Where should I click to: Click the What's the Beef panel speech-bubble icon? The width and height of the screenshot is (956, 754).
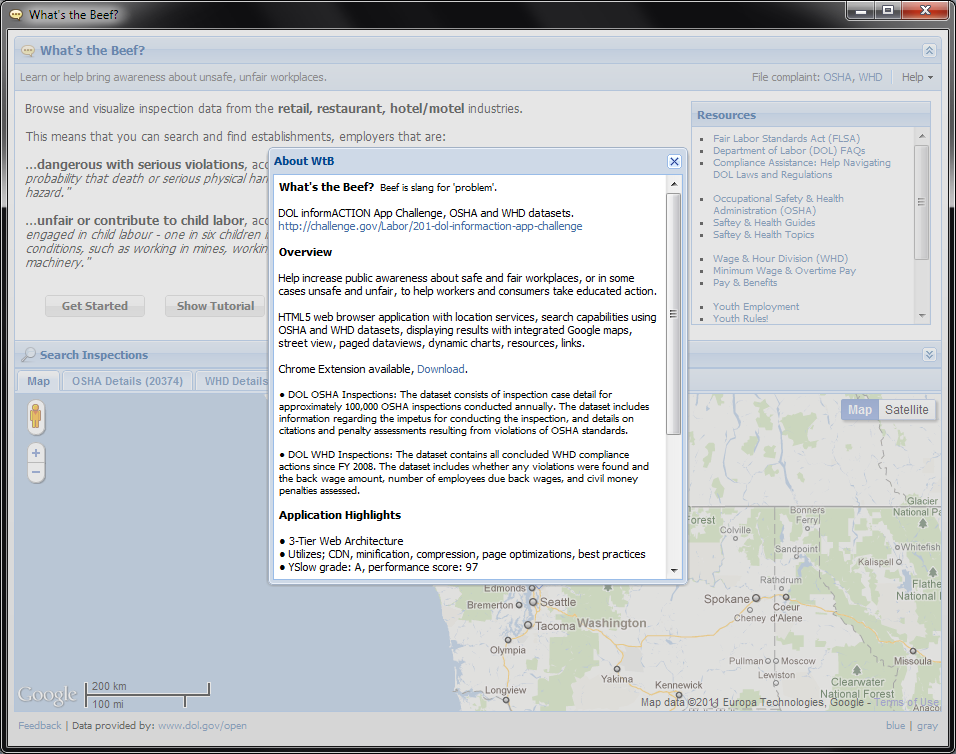point(28,51)
